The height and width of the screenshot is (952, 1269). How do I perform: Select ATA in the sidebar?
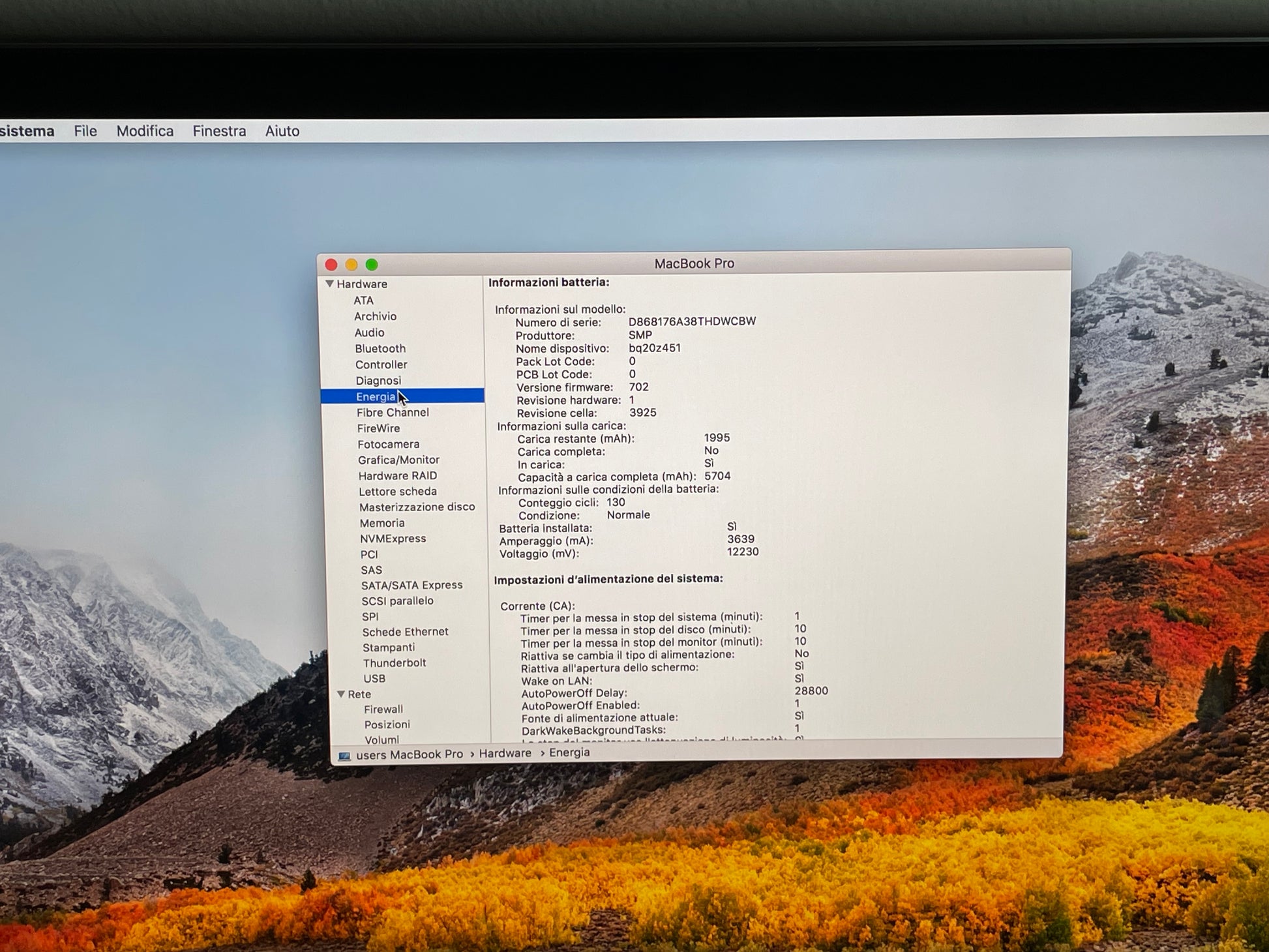(363, 301)
